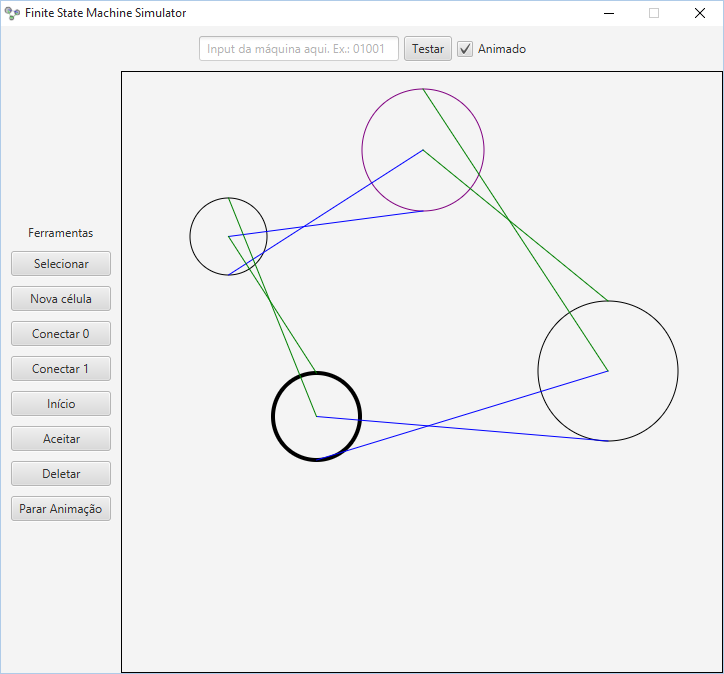
Task: Click the Selecionar tool button
Action: (61, 264)
